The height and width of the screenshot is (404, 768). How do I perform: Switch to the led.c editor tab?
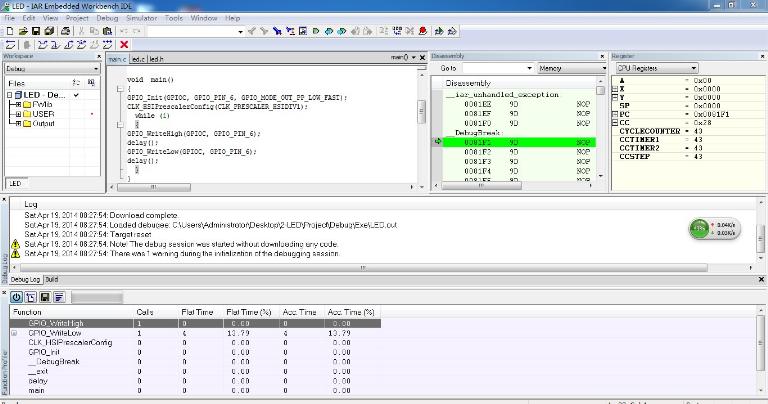(x=138, y=59)
